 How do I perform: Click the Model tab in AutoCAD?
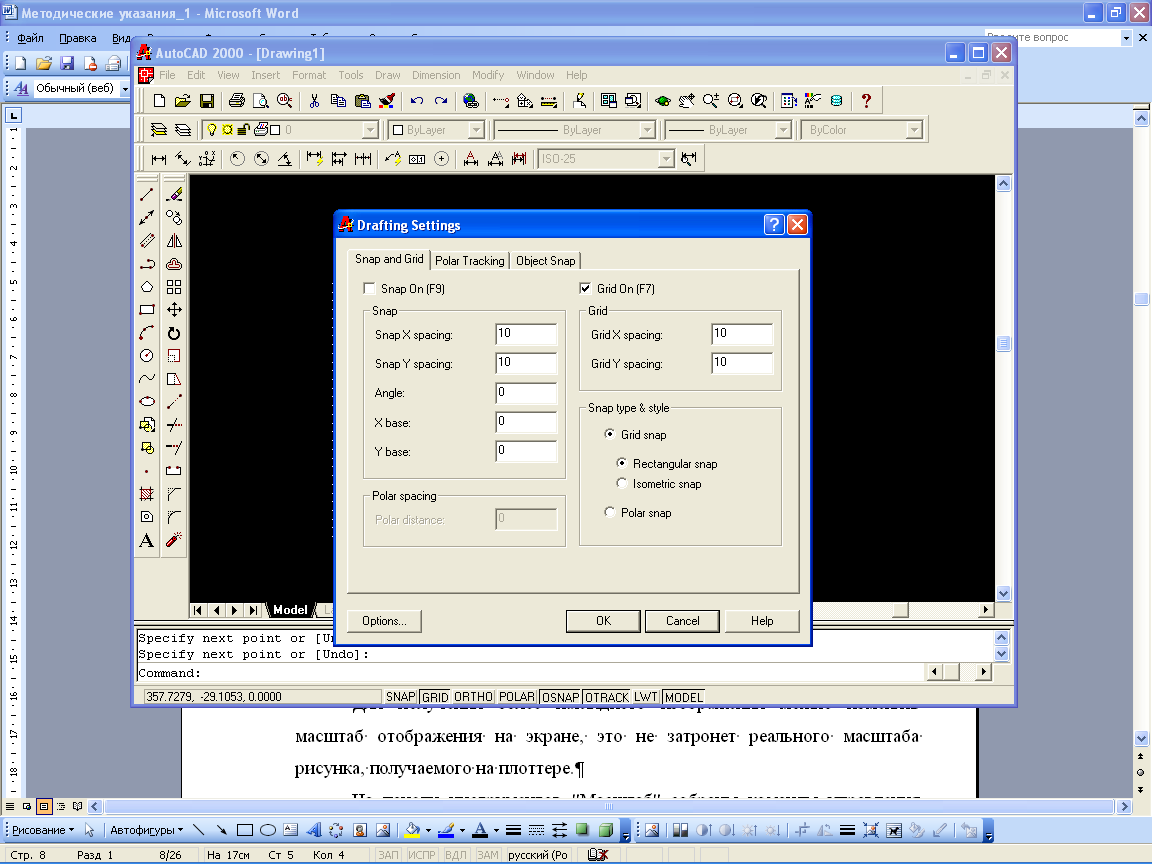click(x=290, y=610)
